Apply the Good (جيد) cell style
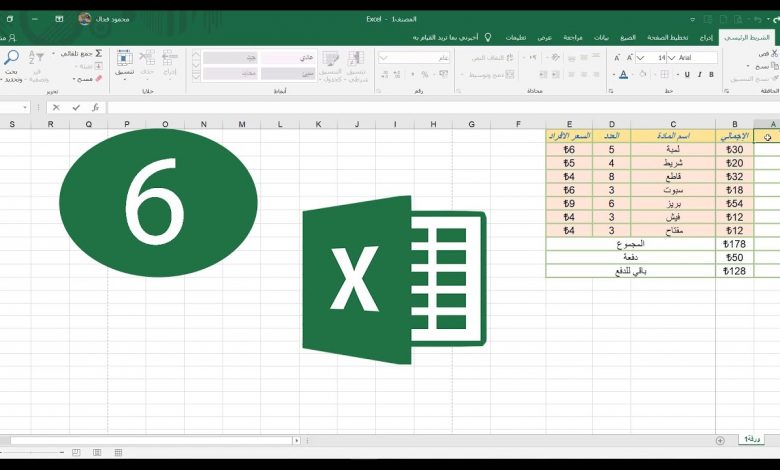This screenshot has width=780, height=470. coord(230,58)
